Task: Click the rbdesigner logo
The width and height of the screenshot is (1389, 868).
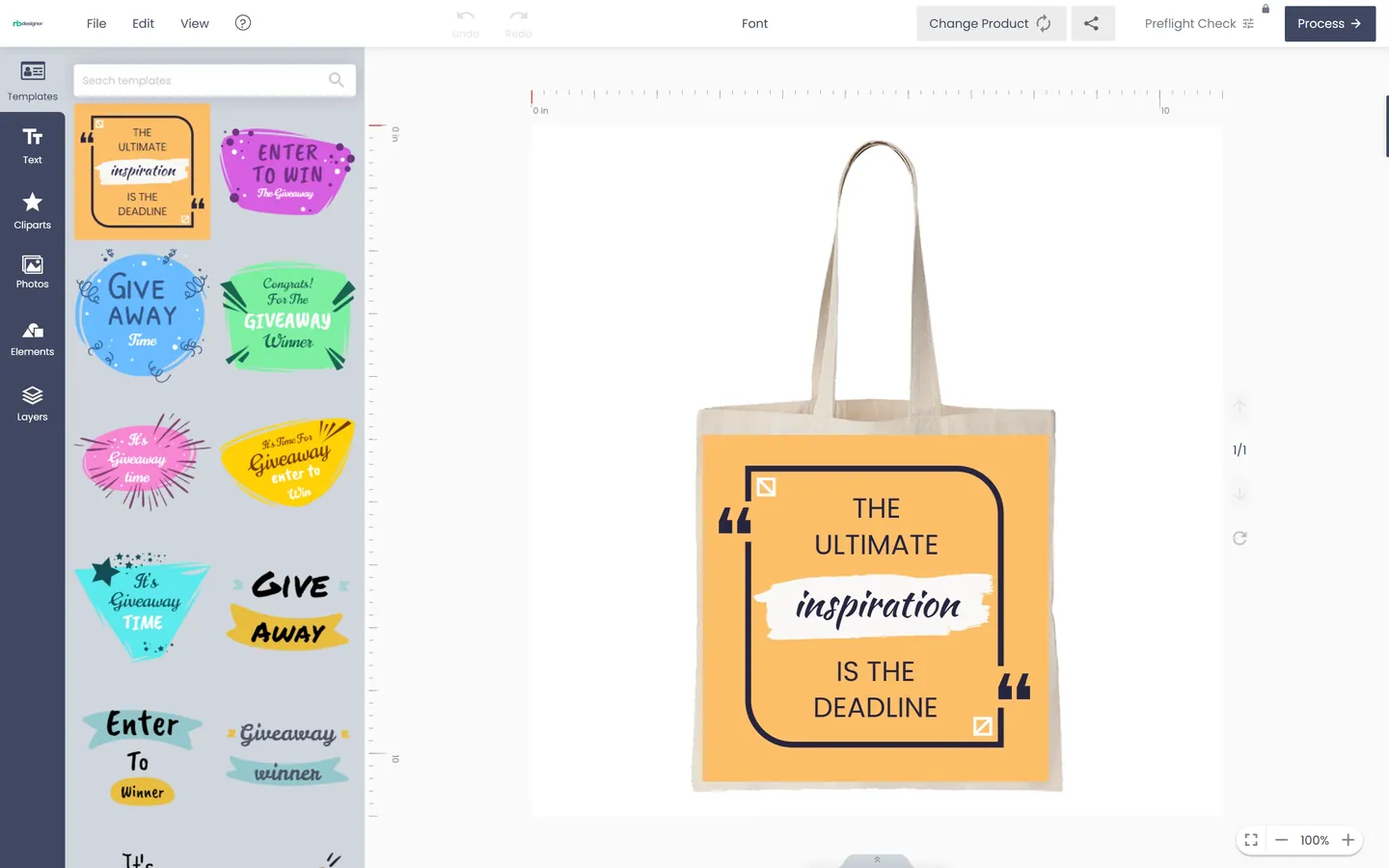Action: 28,23
